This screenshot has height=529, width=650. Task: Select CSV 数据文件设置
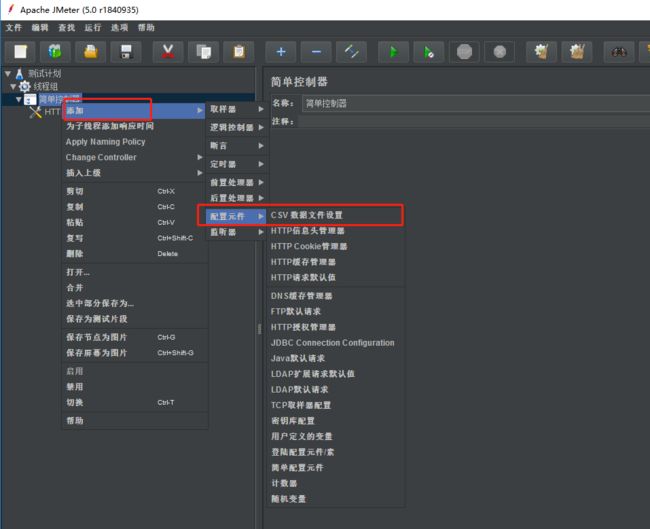(335, 215)
